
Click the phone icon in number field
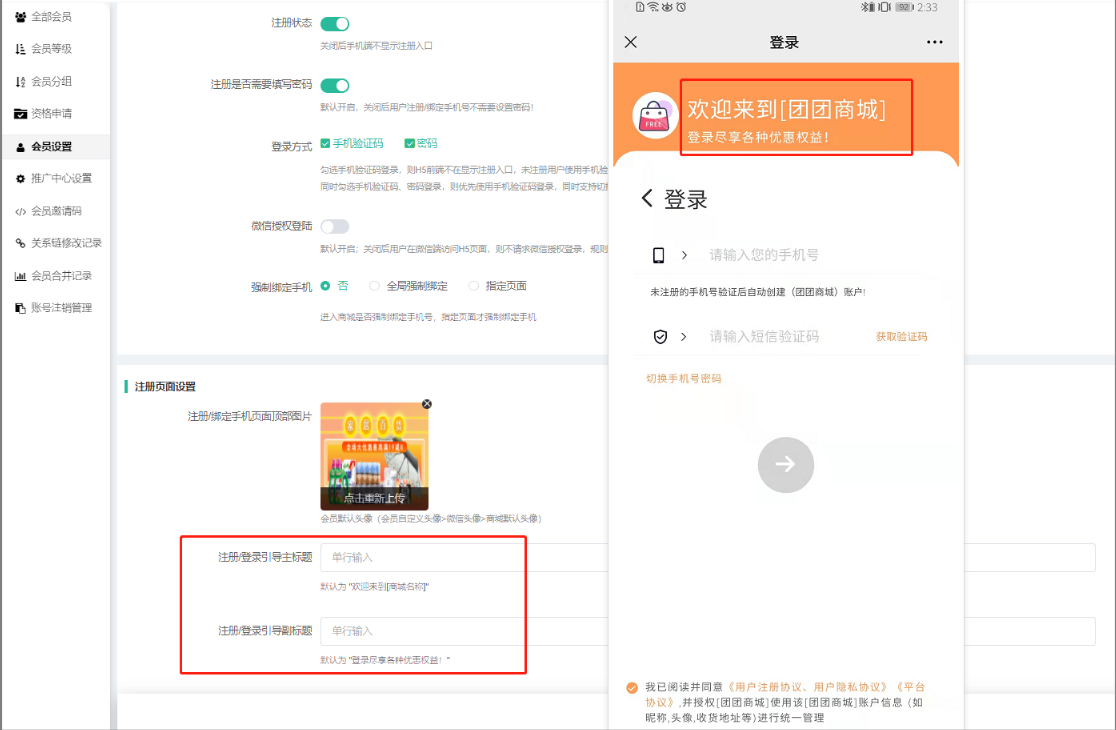pos(659,255)
